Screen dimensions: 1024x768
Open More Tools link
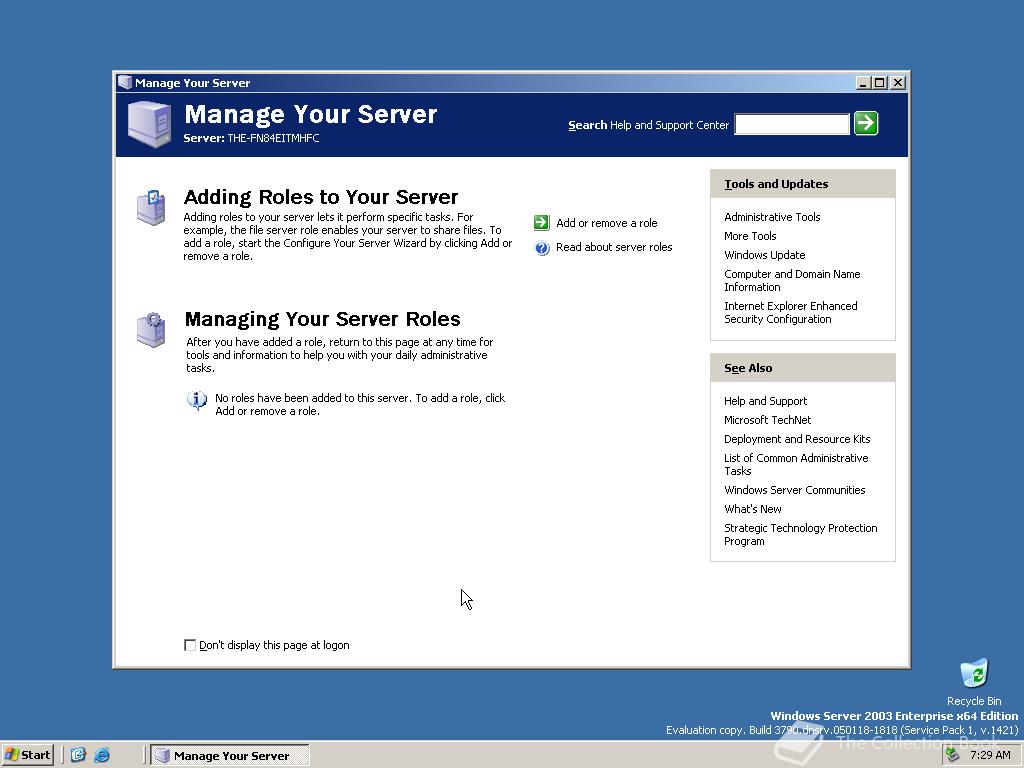[x=750, y=236]
